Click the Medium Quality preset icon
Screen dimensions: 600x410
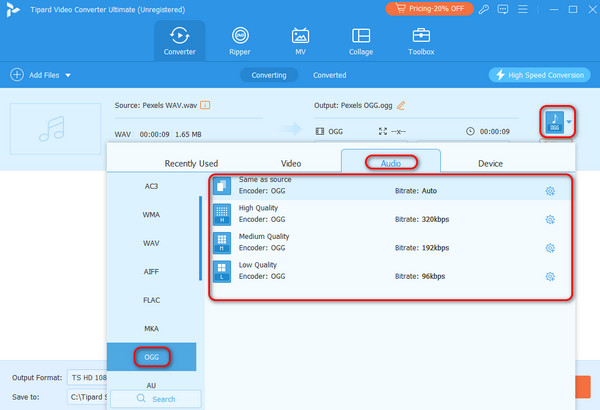coord(222,243)
